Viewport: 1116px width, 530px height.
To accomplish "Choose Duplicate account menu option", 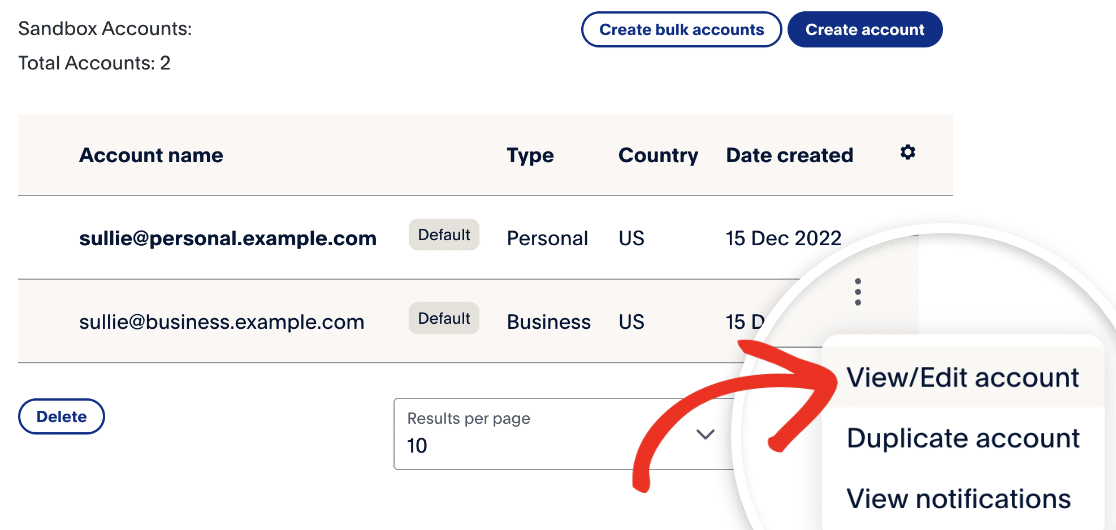I will point(963,438).
